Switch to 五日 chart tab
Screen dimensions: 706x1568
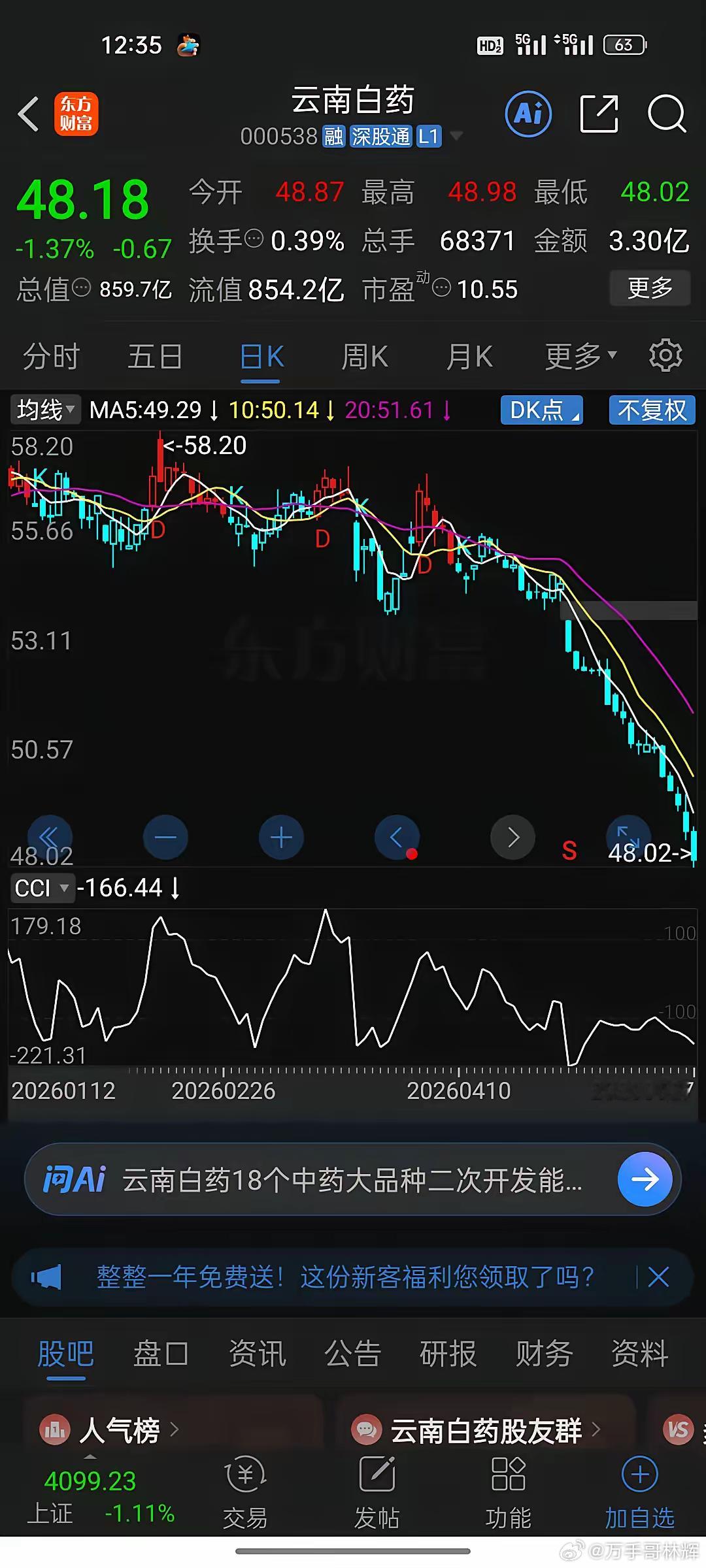pyautogui.click(x=155, y=357)
